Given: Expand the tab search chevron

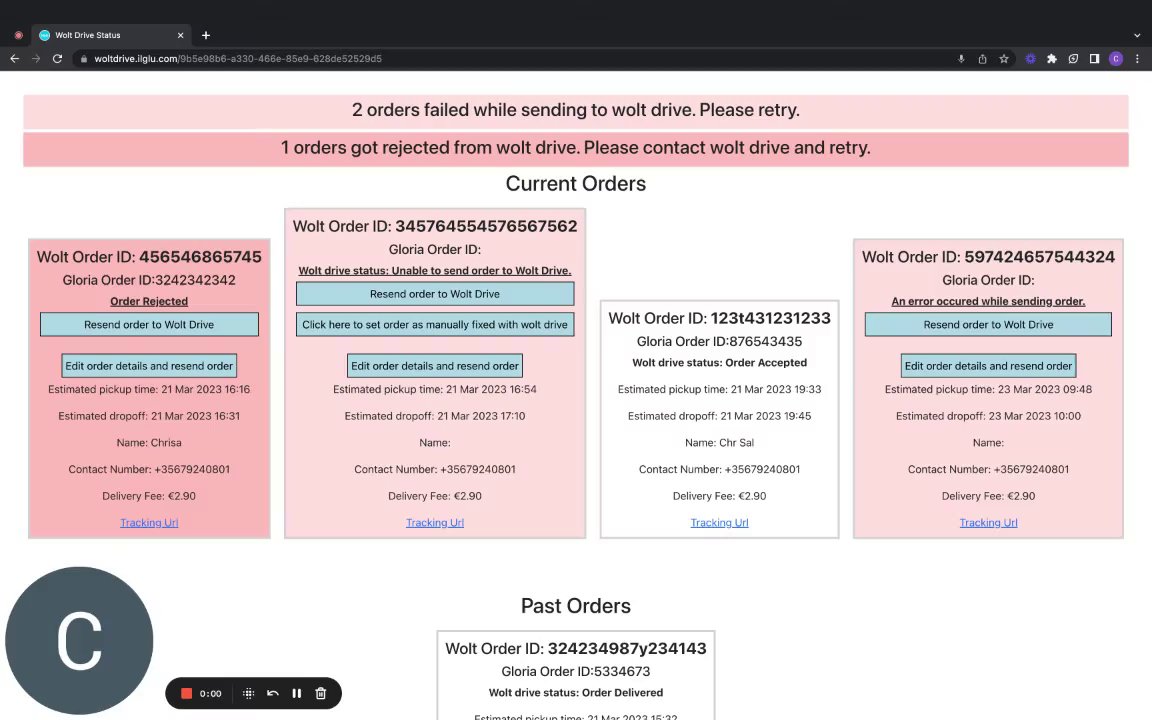Looking at the screenshot, I should click(1137, 35).
